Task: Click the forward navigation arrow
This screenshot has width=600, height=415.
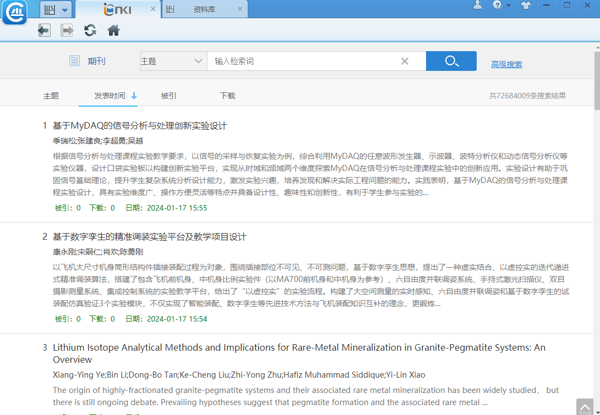Action: pos(67,31)
